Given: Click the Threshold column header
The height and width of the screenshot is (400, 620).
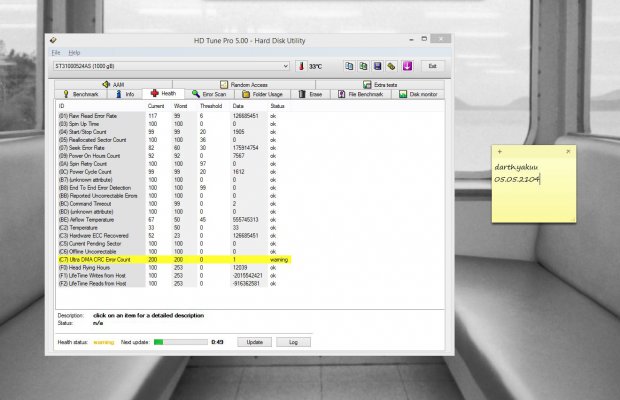Looking at the screenshot, I should [211, 106].
